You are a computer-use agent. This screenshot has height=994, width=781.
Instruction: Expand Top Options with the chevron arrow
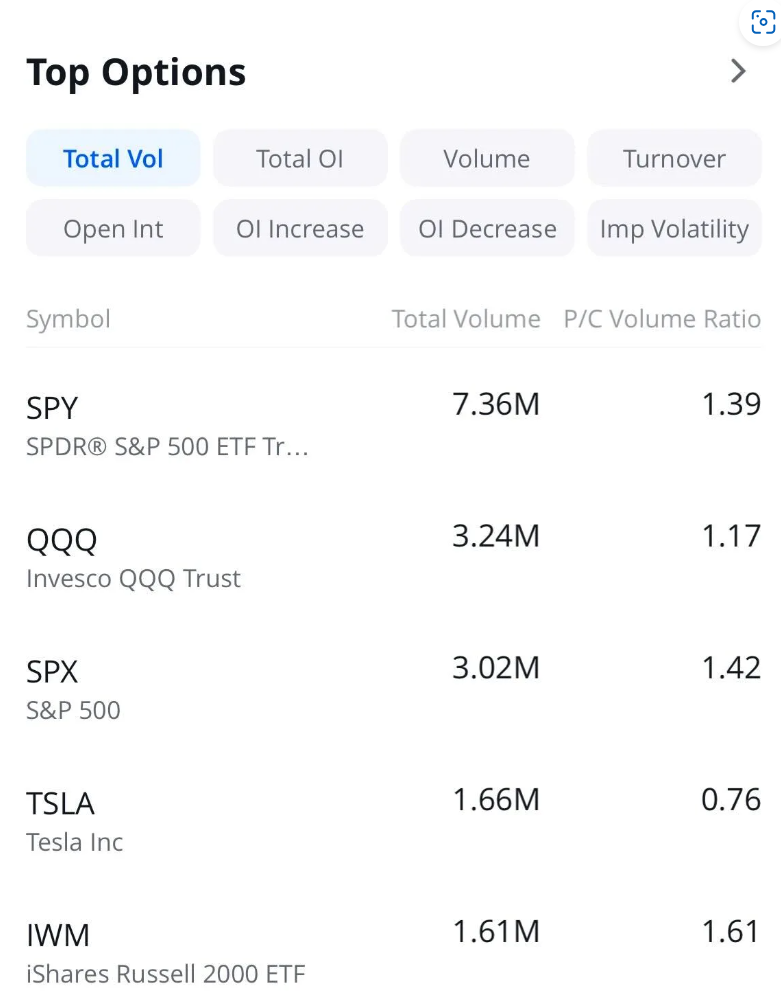click(738, 71)
